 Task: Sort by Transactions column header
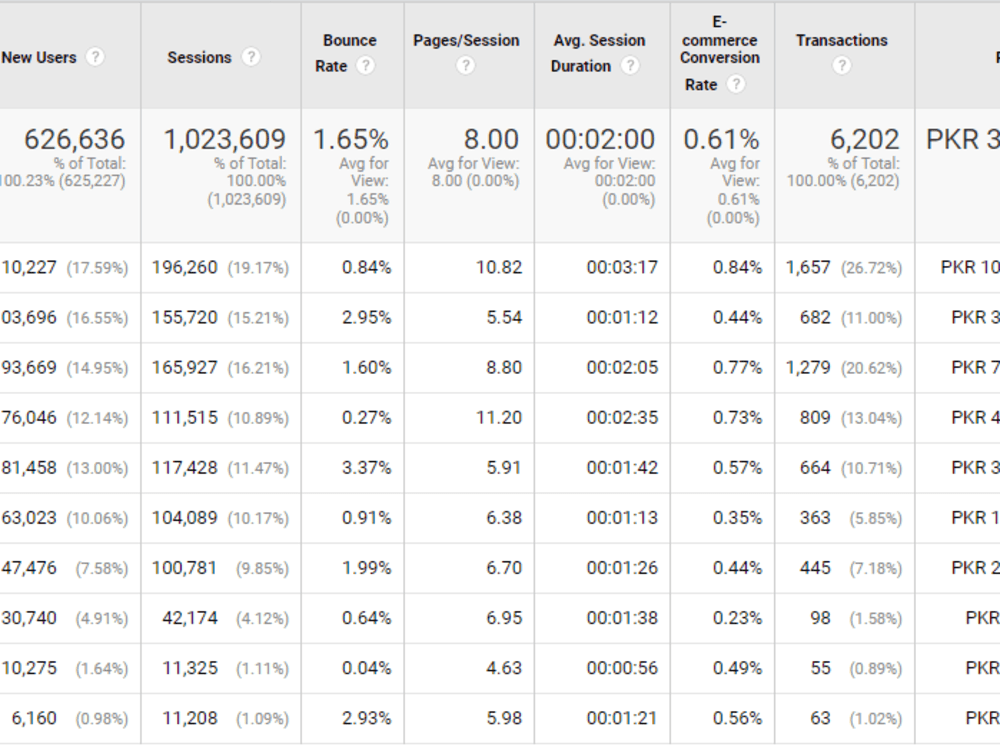coord(841,41)
